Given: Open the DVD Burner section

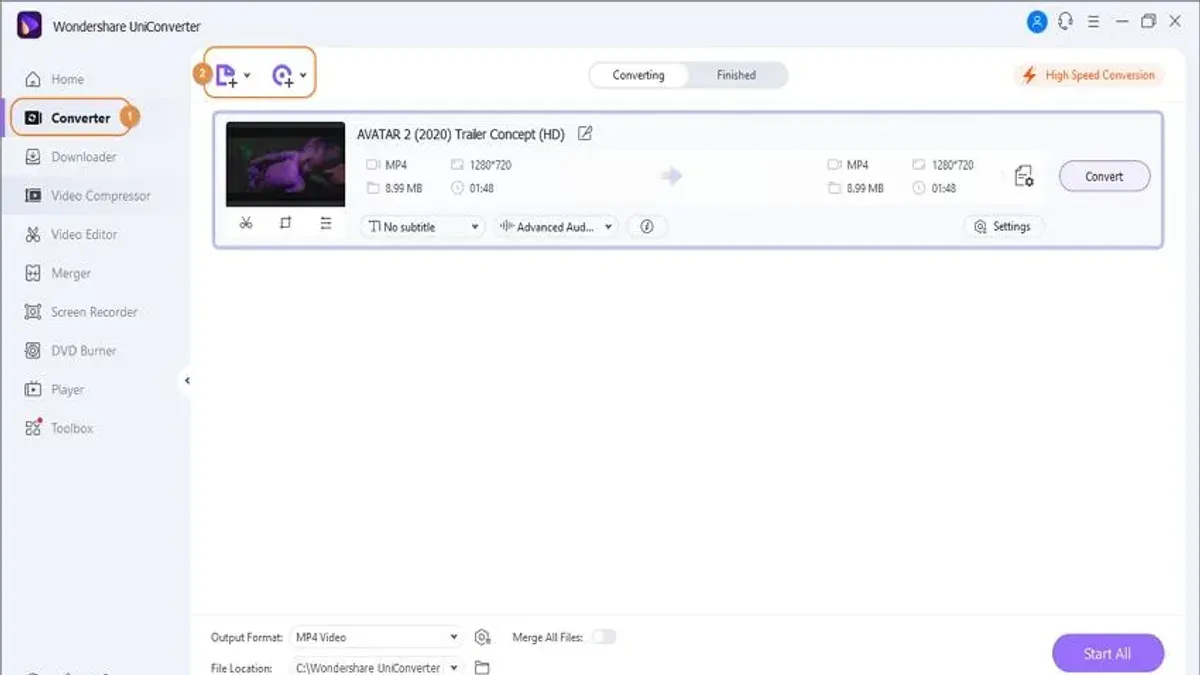Looking at the screenshot, I should 71,351.
